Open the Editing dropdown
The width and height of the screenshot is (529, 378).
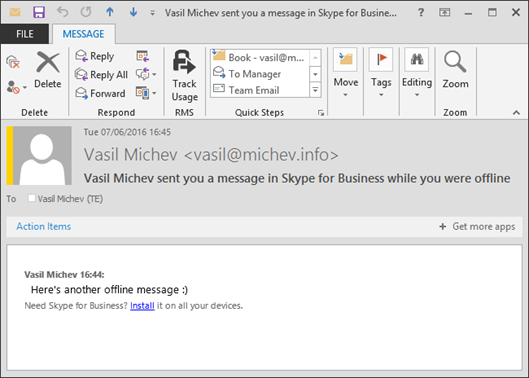point(417,74)
